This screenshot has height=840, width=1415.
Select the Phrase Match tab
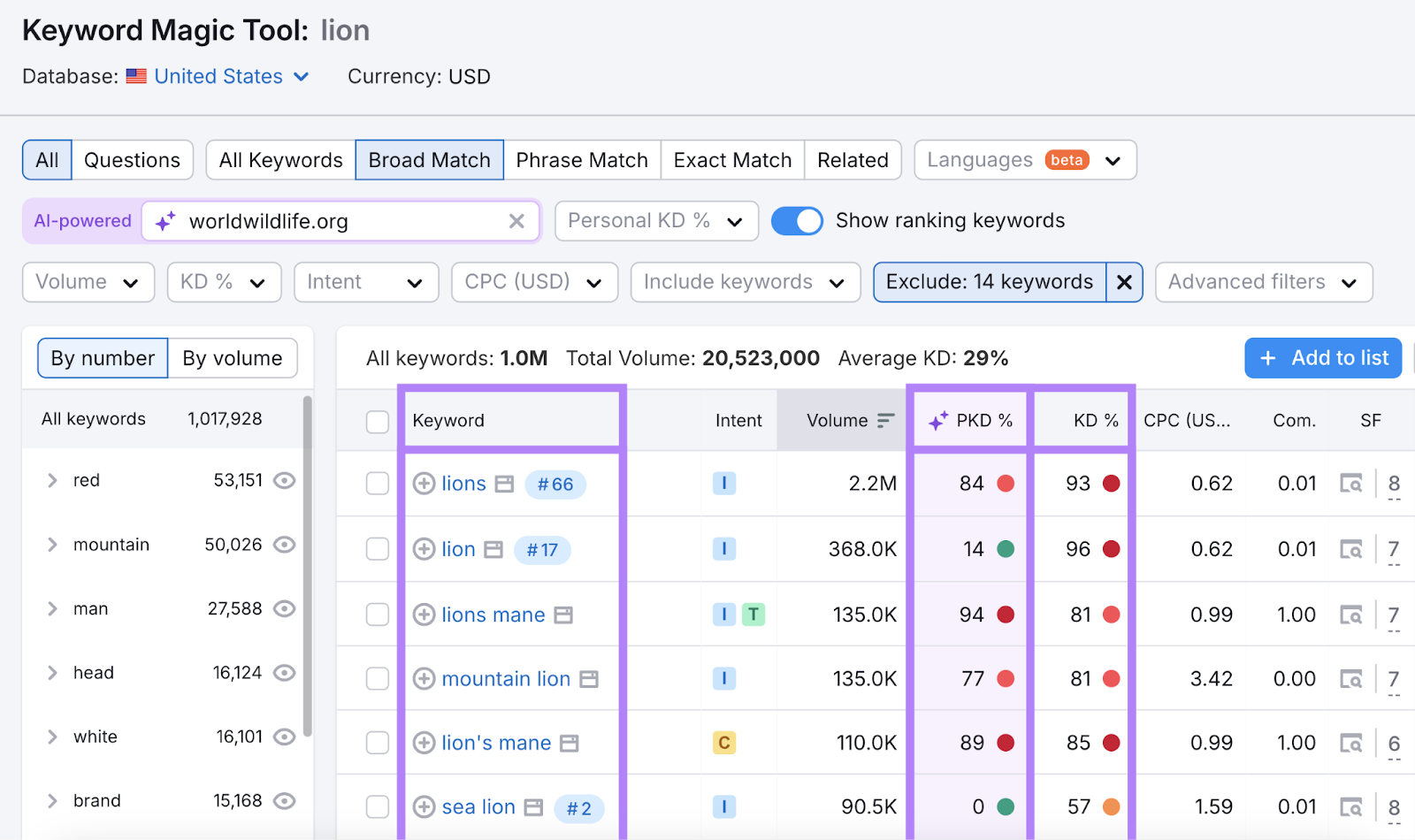coord(582,160)
